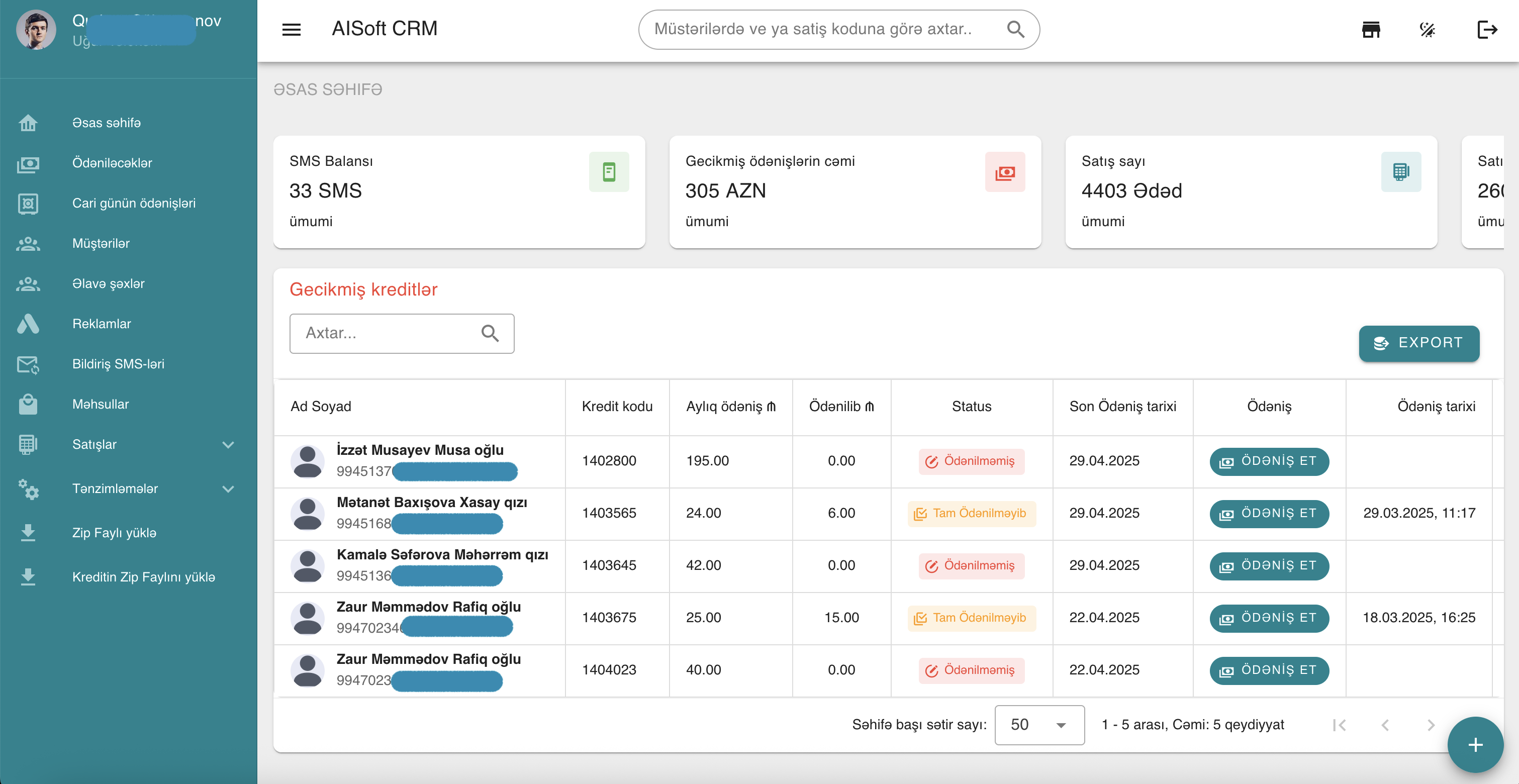Click the previous page pagination arrow
The height and width of the screenshot is (784, 1519).
[x=1385, y=725]
